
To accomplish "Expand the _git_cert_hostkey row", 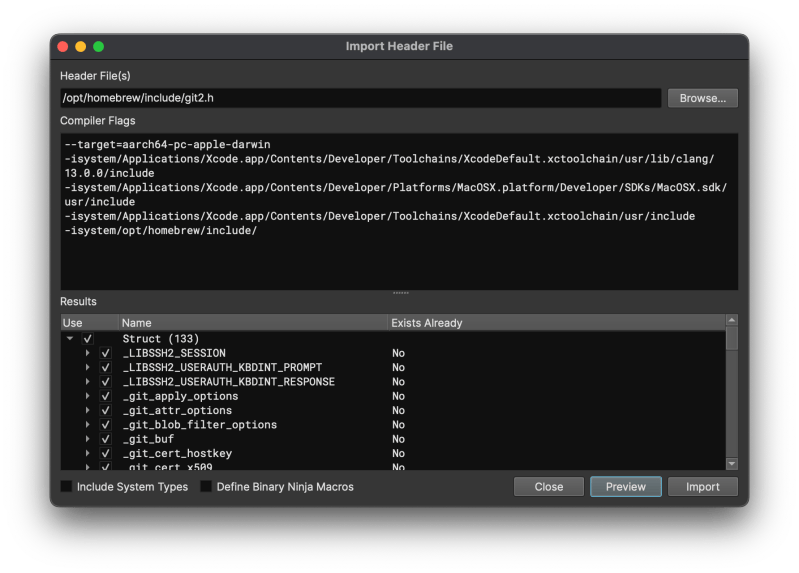I will [88, 453].
